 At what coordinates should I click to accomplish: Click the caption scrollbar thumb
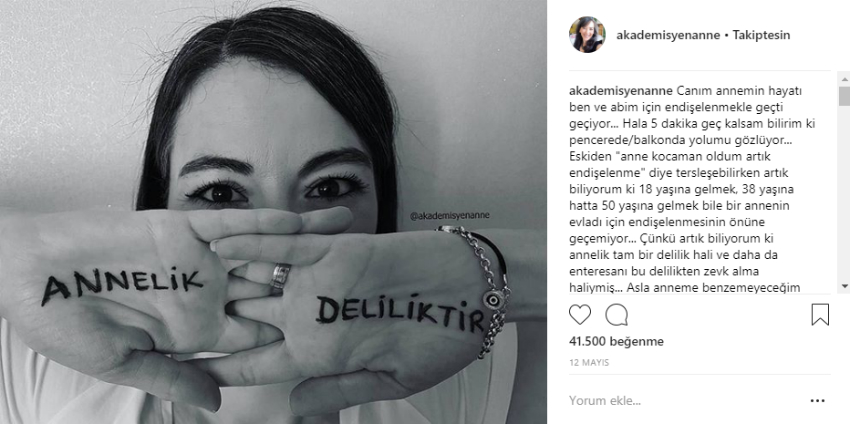844,96
